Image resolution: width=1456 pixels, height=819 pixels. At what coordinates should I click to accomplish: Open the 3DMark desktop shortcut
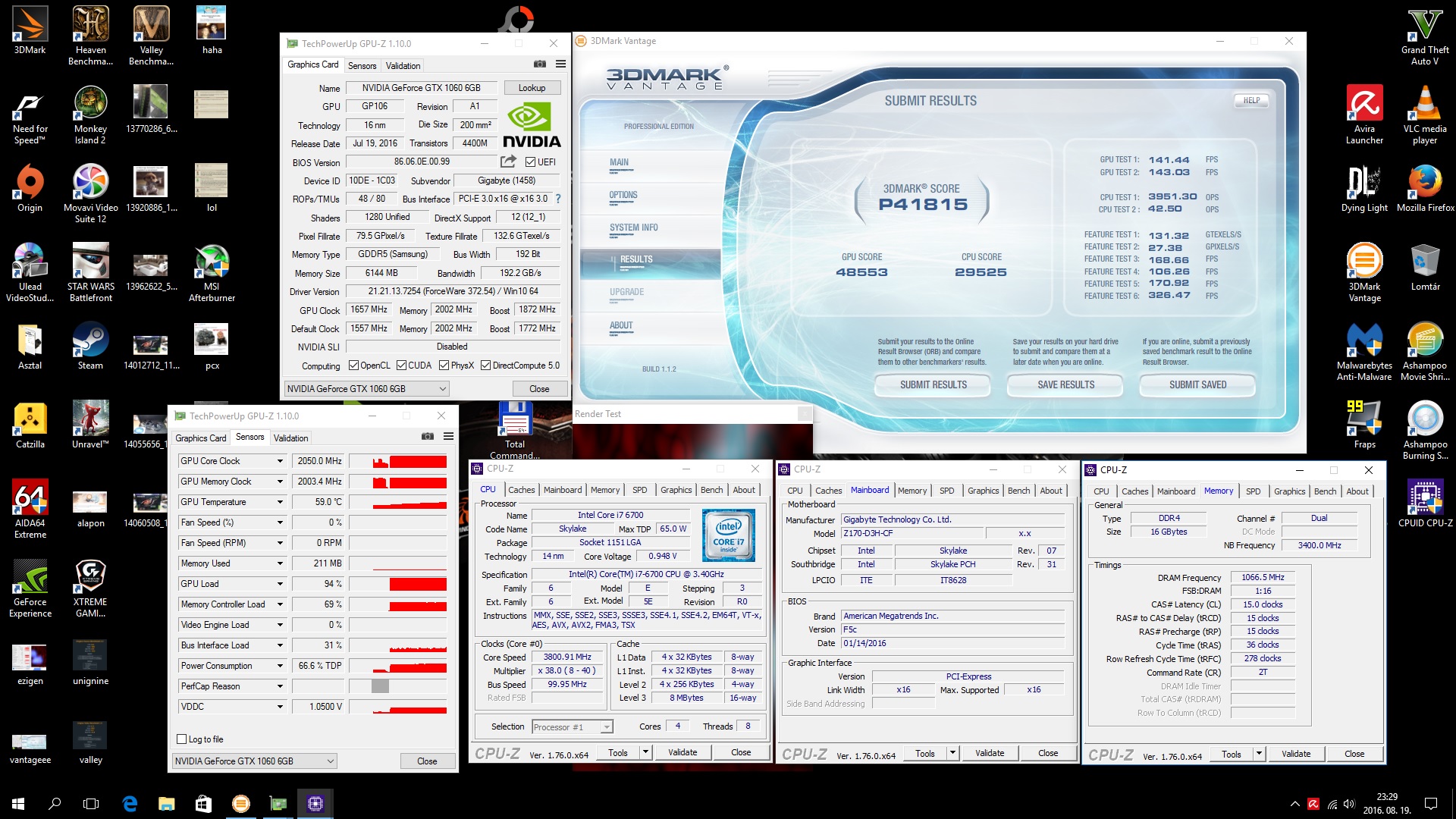click(30, 30)
